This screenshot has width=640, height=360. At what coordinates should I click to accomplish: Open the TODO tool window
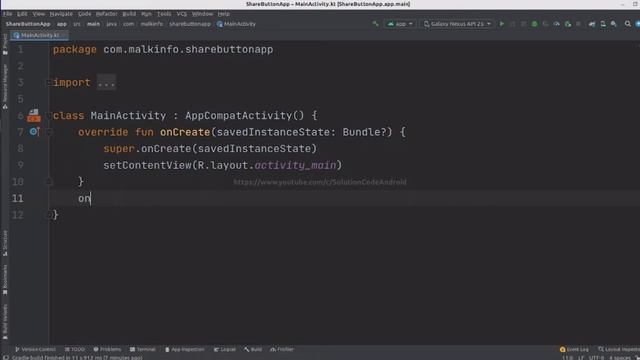(75, 349)
